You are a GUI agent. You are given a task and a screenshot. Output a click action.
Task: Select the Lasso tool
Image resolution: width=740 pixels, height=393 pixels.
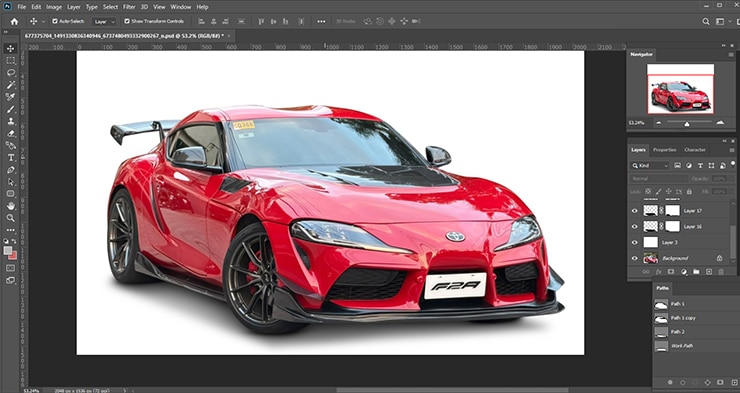pos(10,73)
